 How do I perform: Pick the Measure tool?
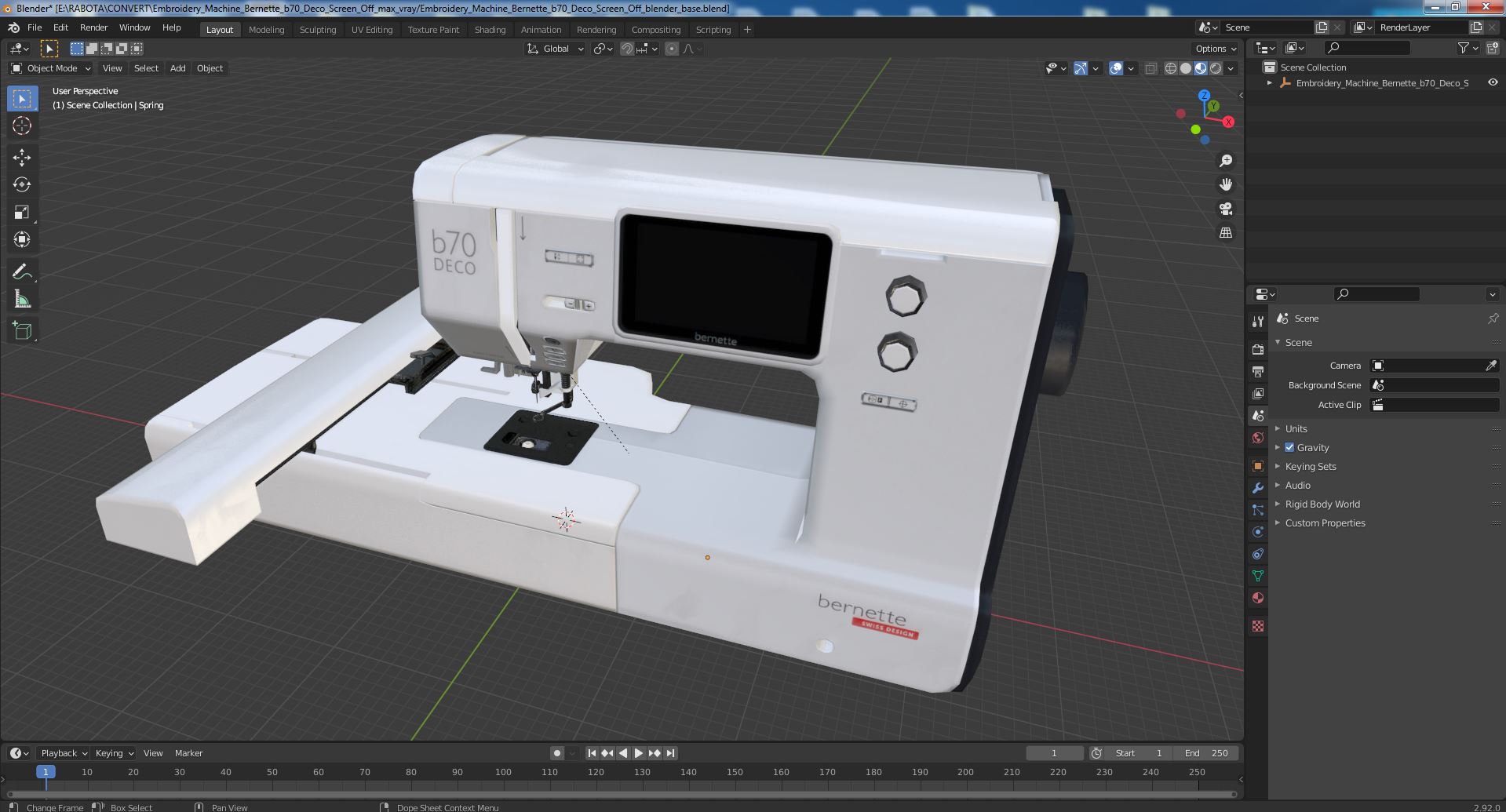coord(22,299)
